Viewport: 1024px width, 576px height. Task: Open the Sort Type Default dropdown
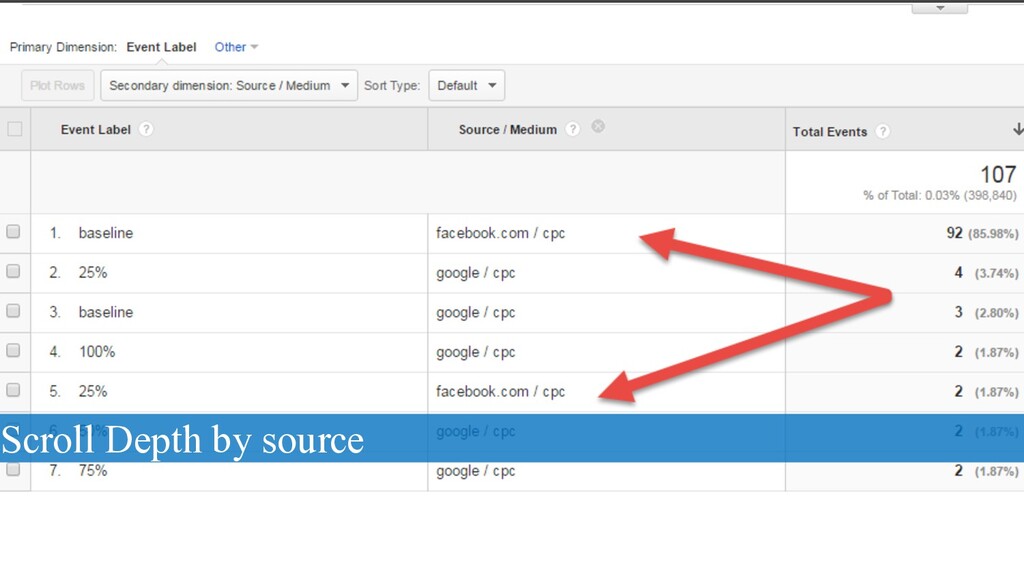[x=466, y=86]
